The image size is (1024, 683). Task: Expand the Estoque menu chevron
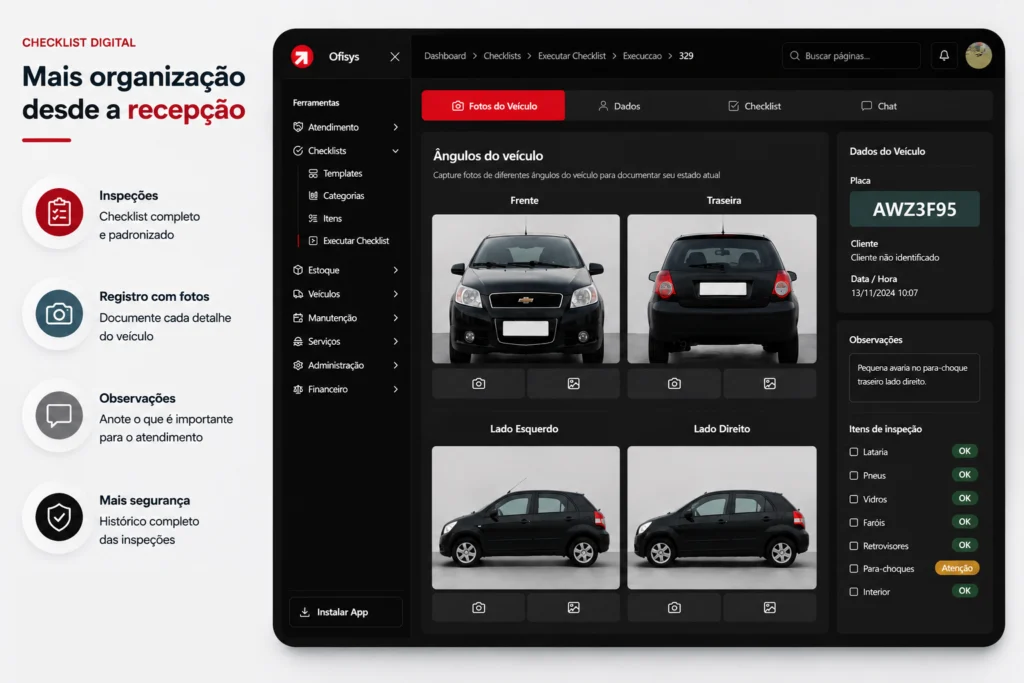[395, 270]
